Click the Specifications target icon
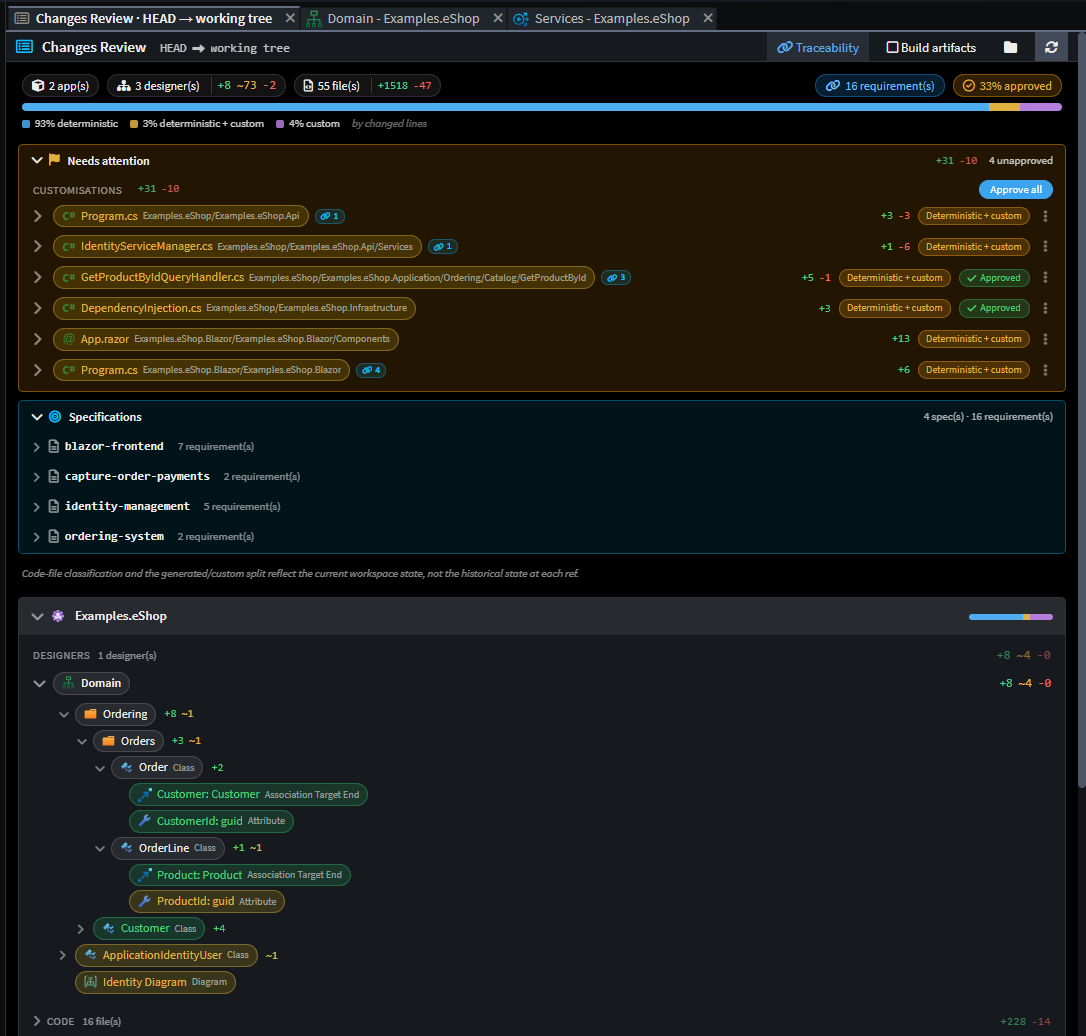The image size is (1086, 1036). (x=55, y=417)
